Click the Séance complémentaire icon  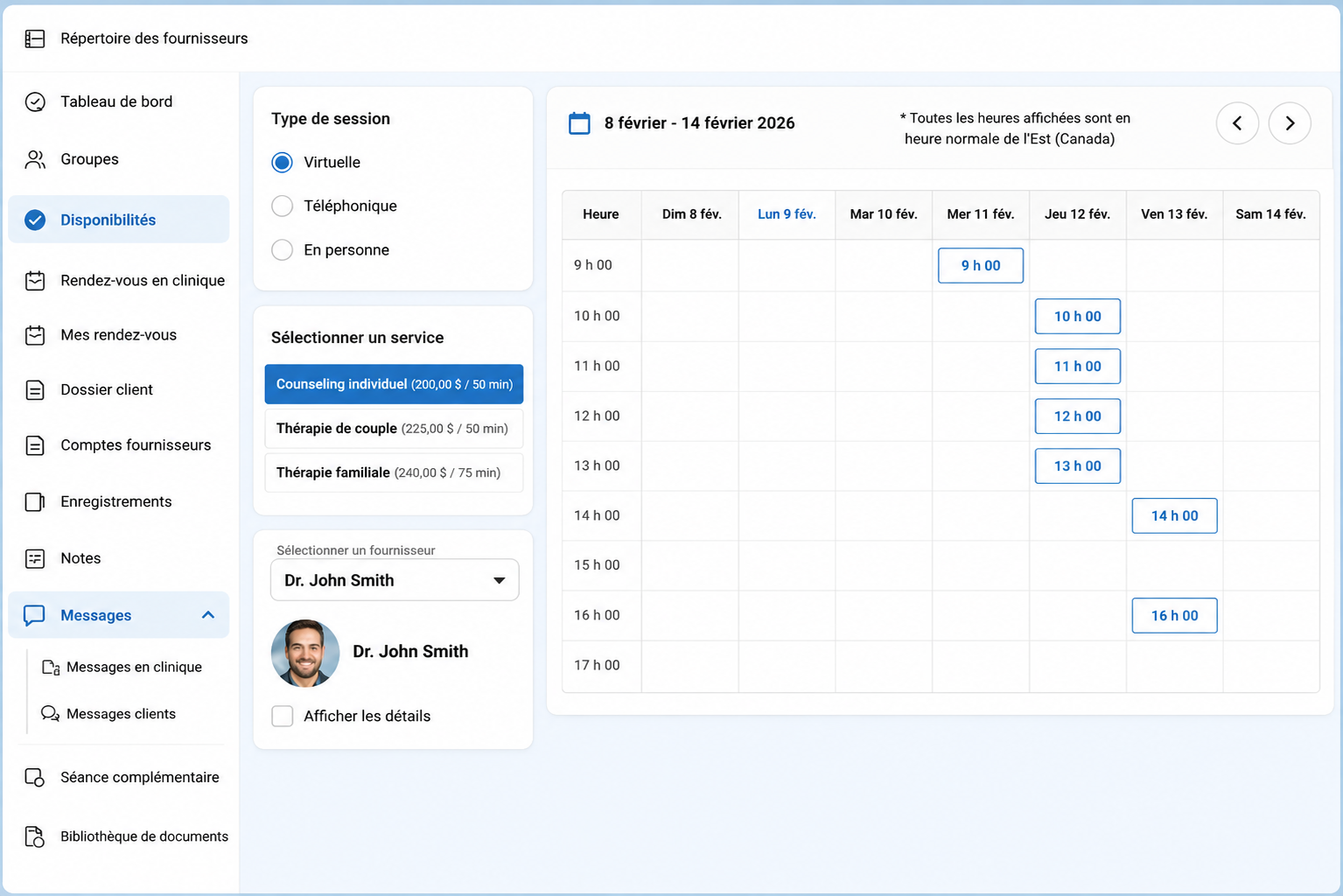point(35,777)
